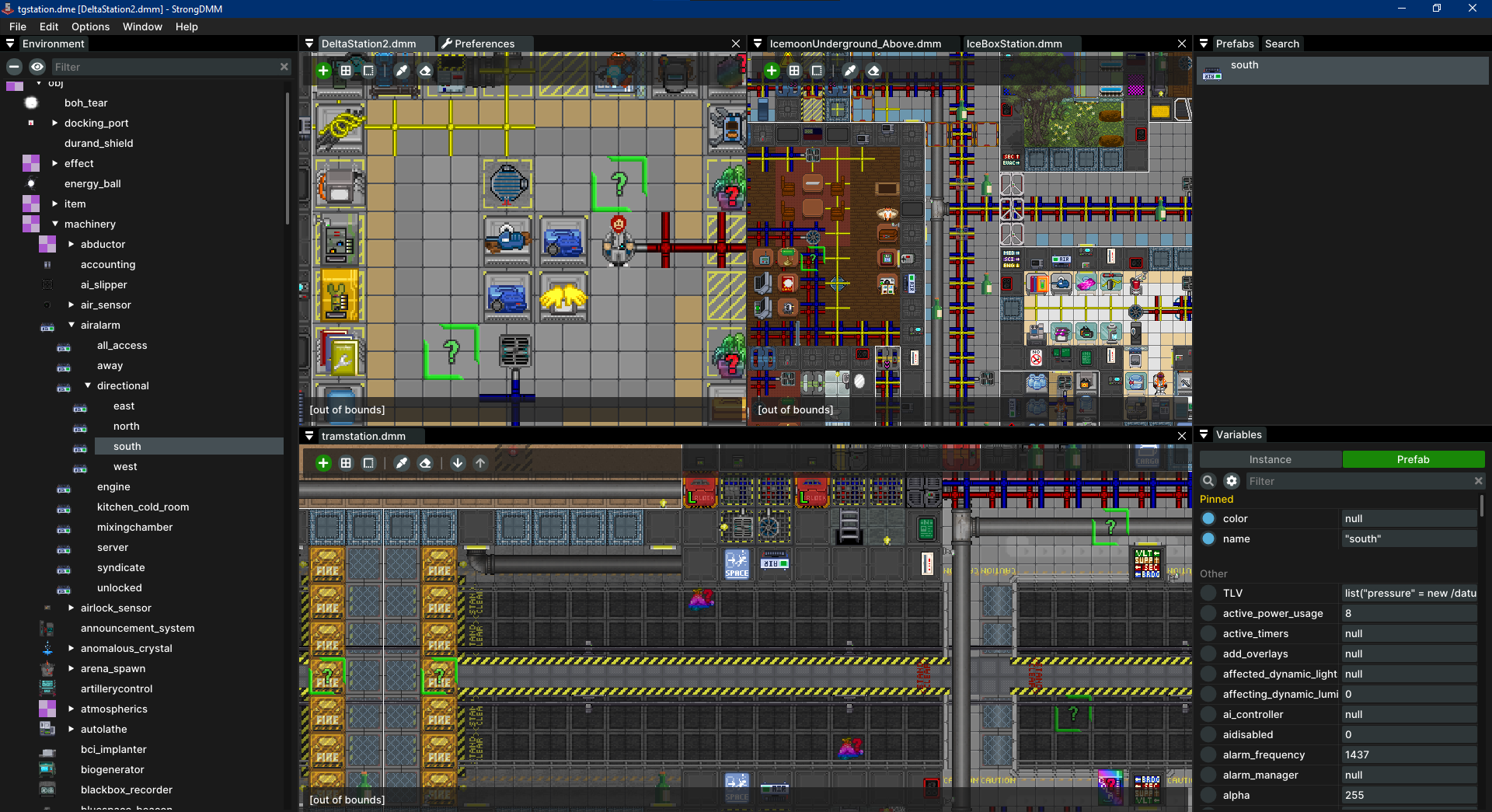Pin the active_timers variable

(1208, 633)
